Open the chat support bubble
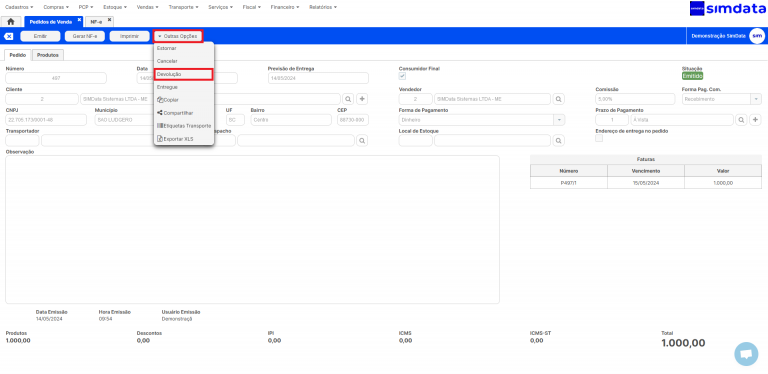Screen dimensions: 768x374 [x=746, y=354]
